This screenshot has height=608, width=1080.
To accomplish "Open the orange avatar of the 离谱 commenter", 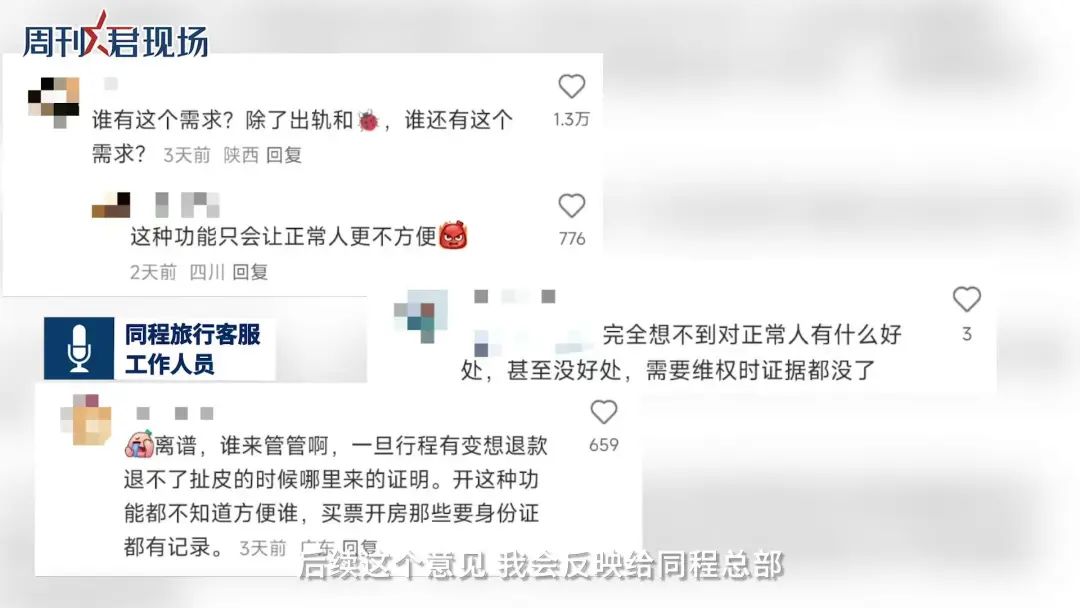I will (x=86, y=420).
